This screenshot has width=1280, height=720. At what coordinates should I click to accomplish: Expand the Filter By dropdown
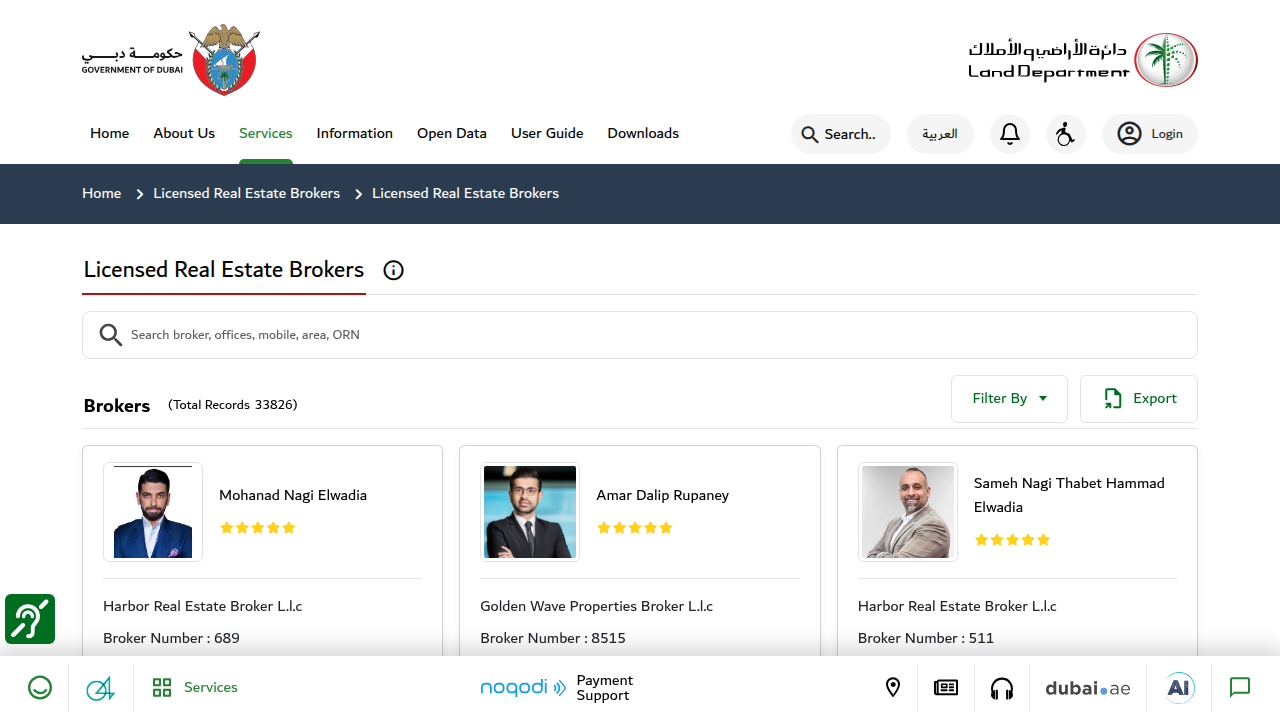pos(1009,399)
